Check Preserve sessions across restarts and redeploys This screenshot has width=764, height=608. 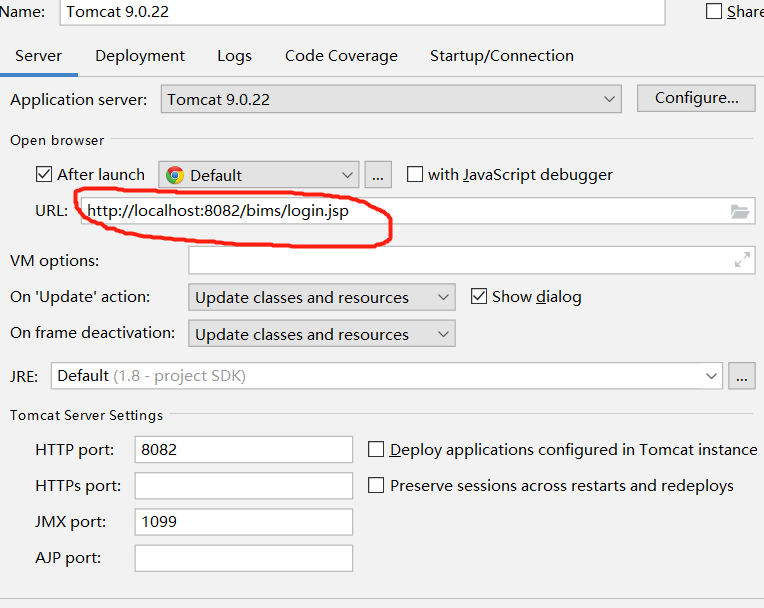pos(376,485)
